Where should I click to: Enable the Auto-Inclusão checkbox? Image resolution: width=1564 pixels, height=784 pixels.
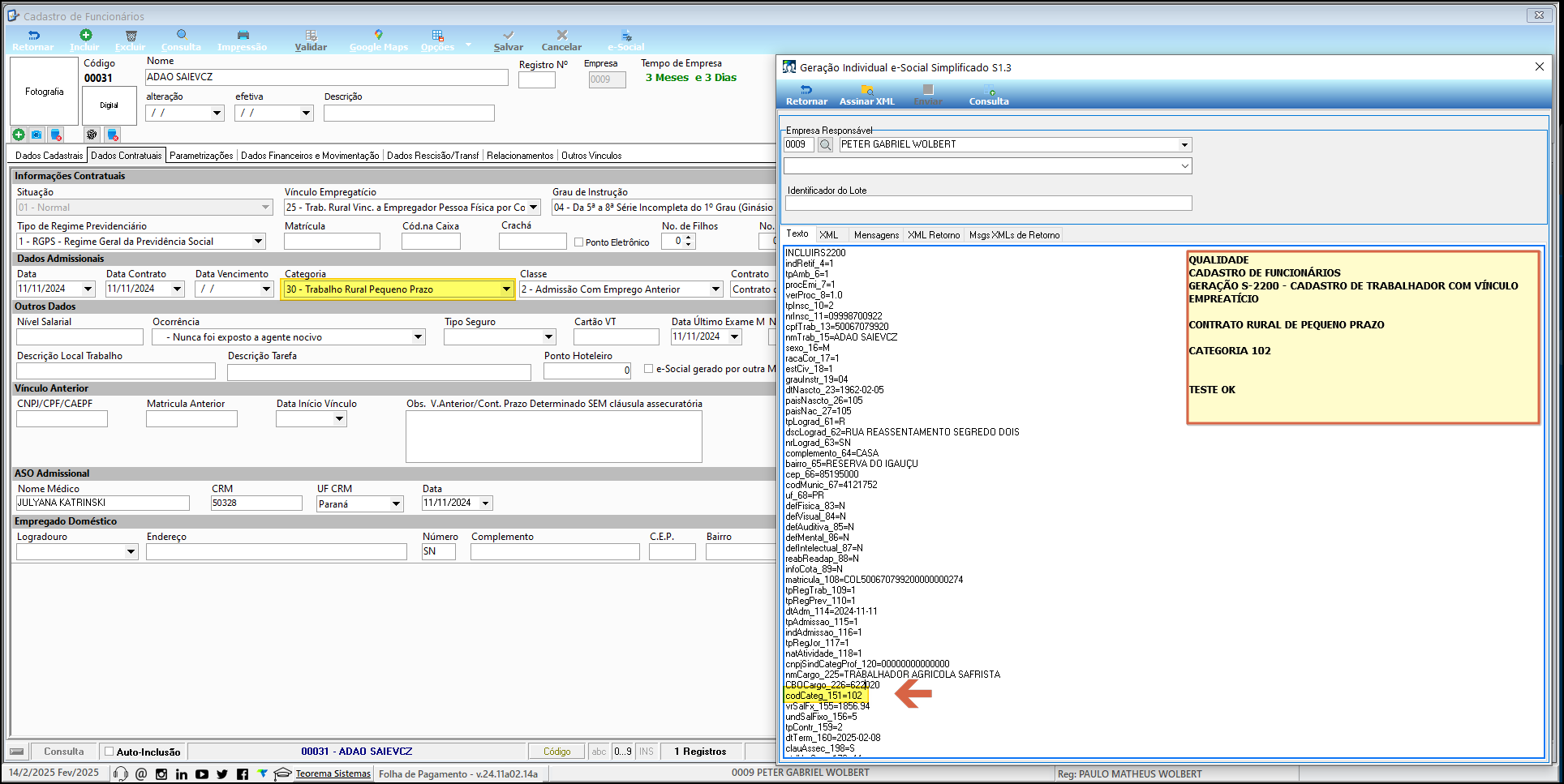point(110,752)
